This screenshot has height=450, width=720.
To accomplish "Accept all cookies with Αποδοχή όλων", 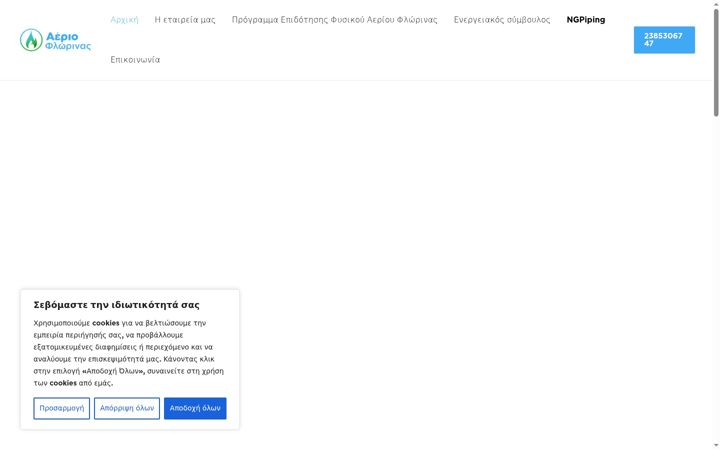I will click(195, 408).
